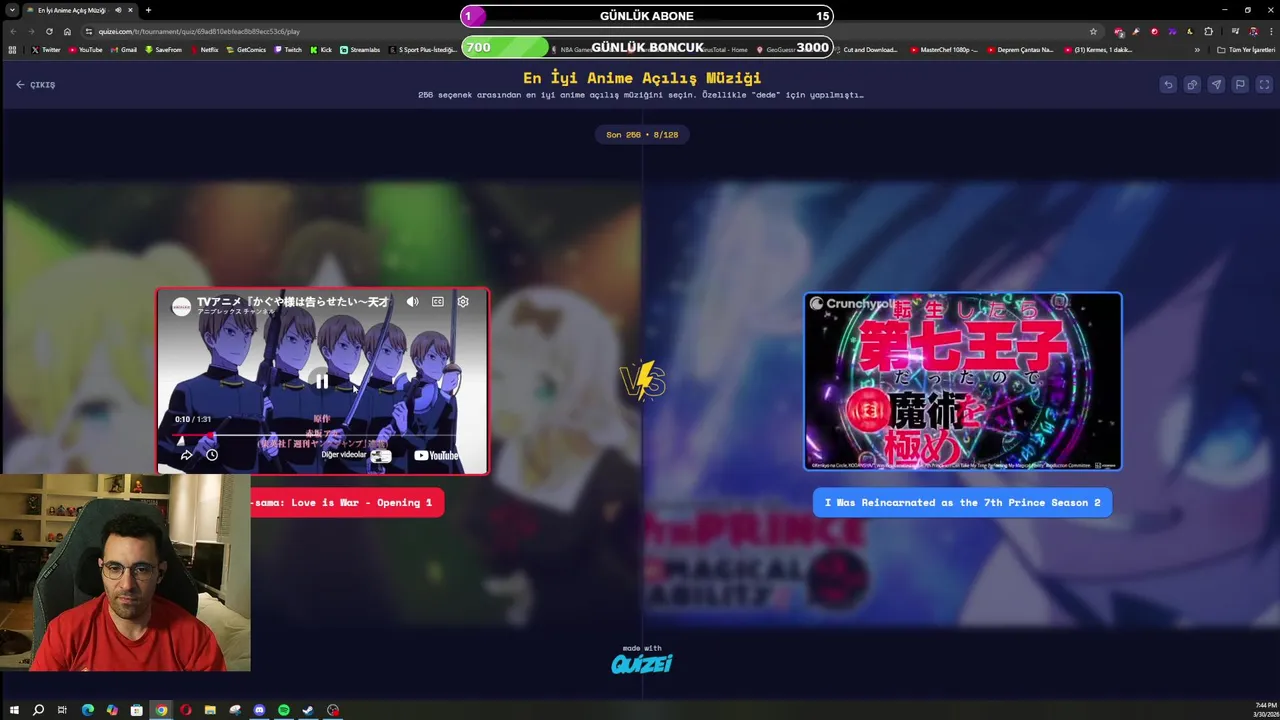The height and width of the screenshot is (720, 1280).
Task: Click the browser back arrow
Action: [13, 31]
